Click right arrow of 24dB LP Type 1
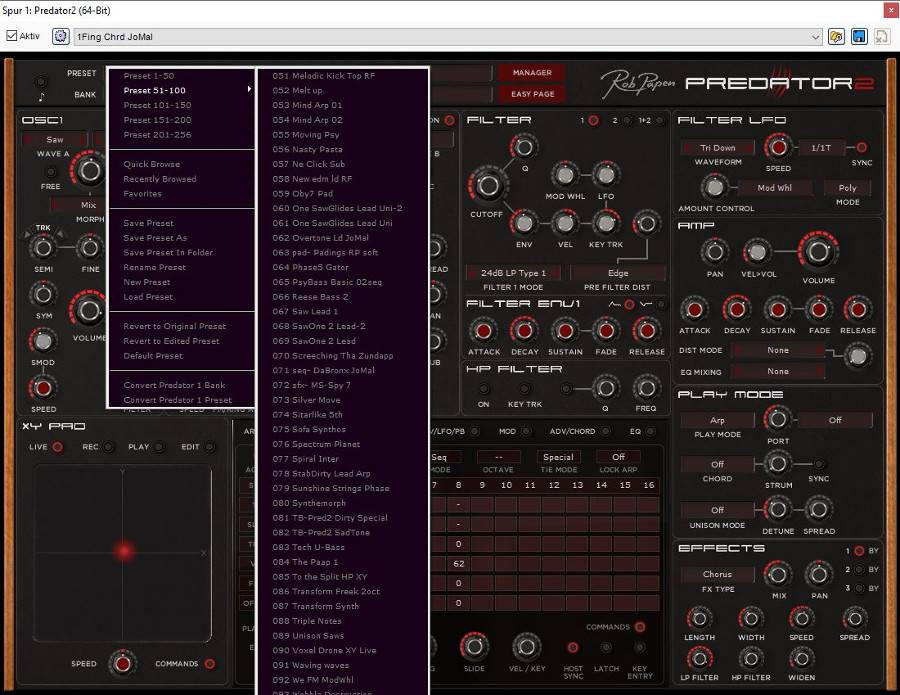 tap(556, 273)
